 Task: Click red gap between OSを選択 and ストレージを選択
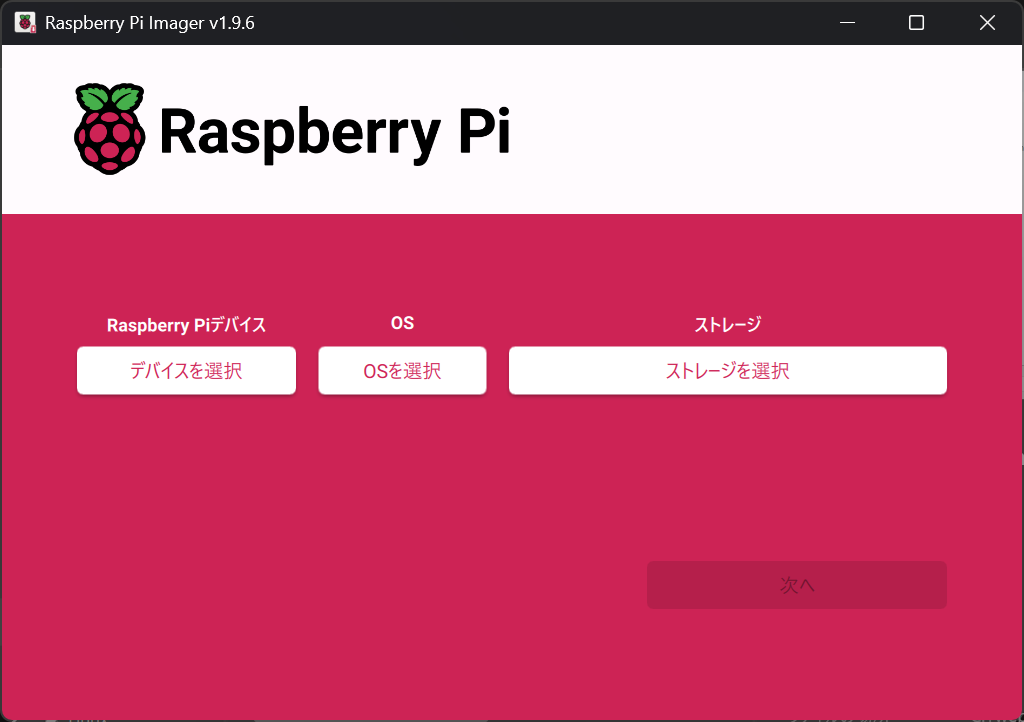[x=498, y=371]
